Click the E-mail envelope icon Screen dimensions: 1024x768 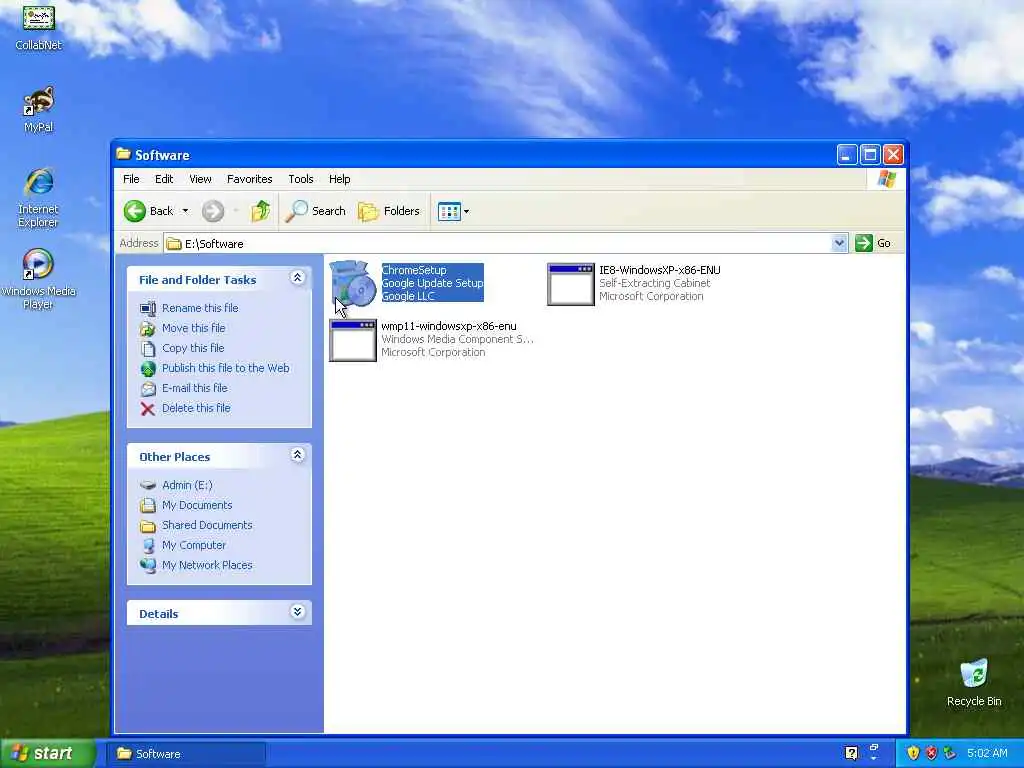point(148,389)
